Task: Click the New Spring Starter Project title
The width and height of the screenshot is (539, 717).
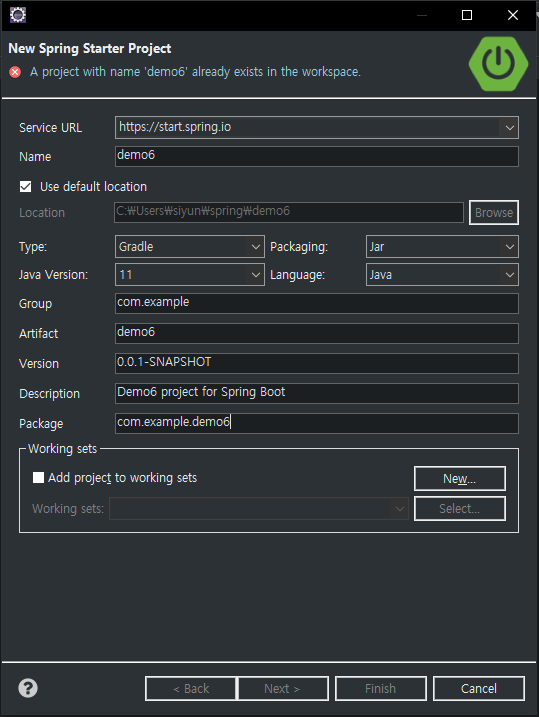Action: [x=90, y=48]
